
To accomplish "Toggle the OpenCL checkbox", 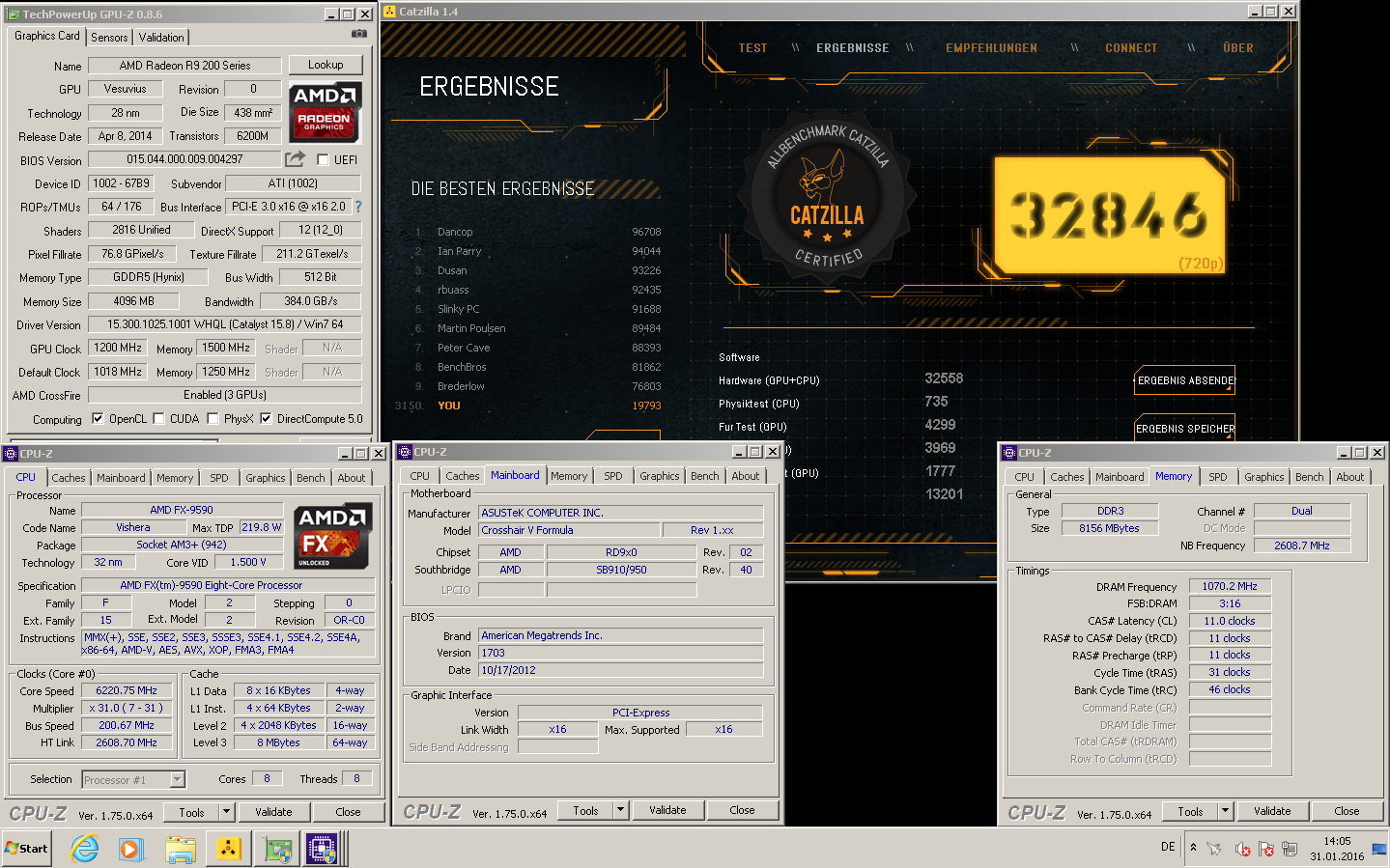I will 97,418.
